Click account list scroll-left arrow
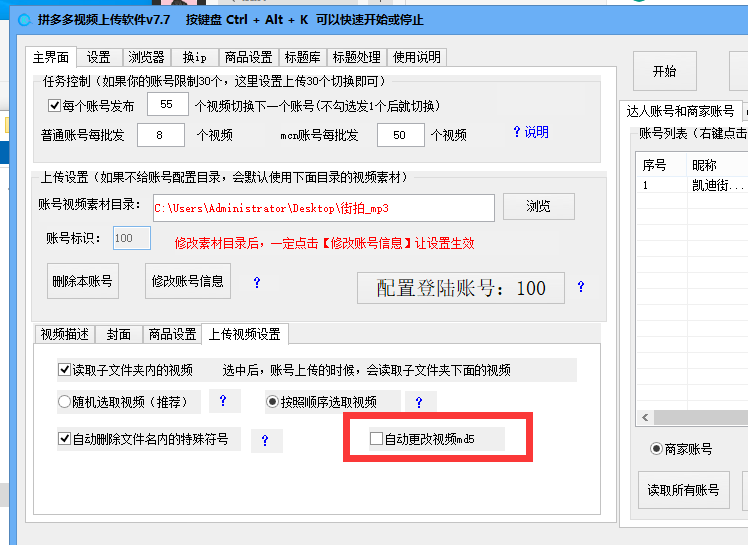Image resolution: width=748 pixels, height=545 pixels. click(x=645, y=418)
